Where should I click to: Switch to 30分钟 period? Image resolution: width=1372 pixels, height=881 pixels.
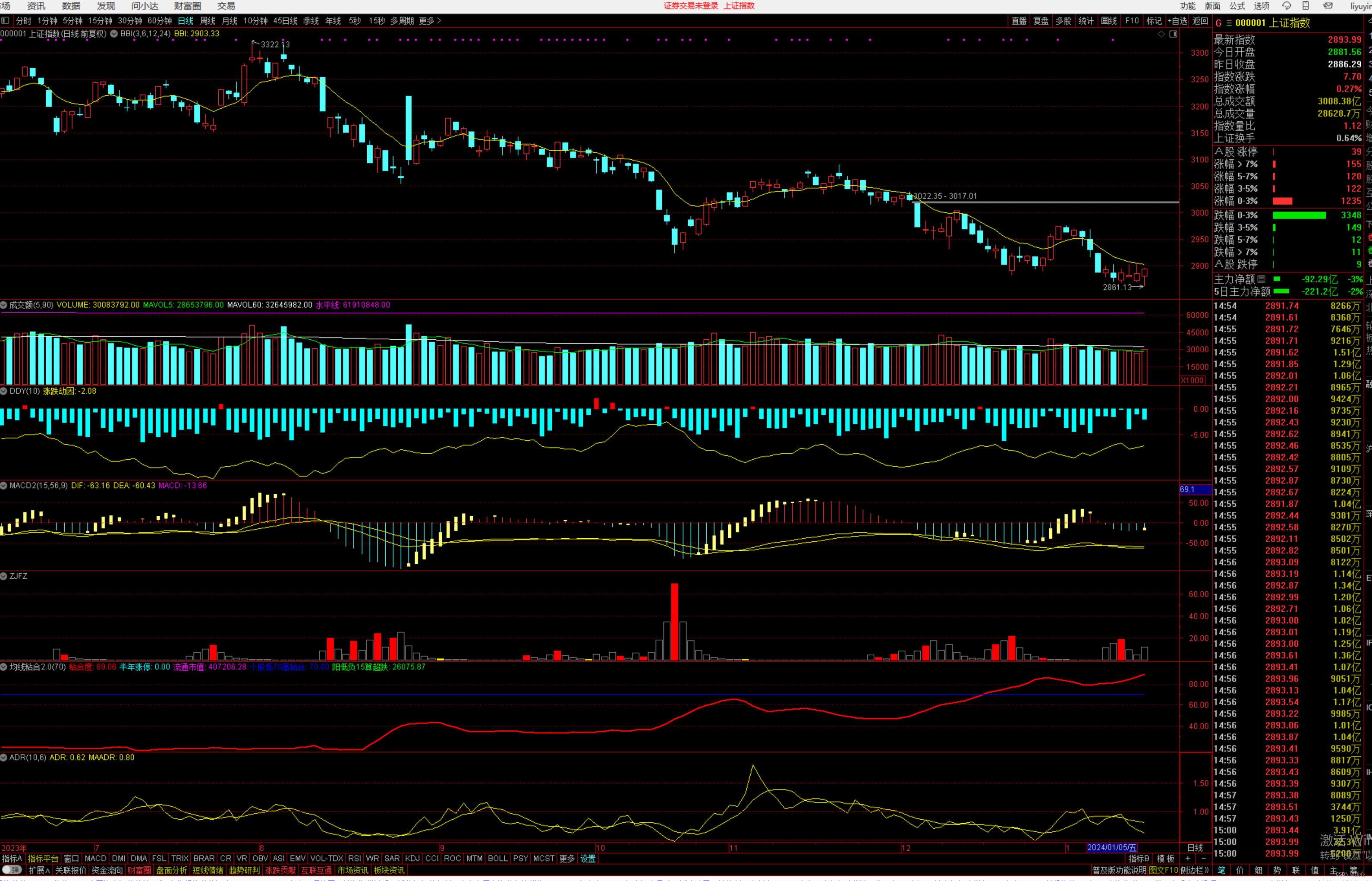[130, 21]
